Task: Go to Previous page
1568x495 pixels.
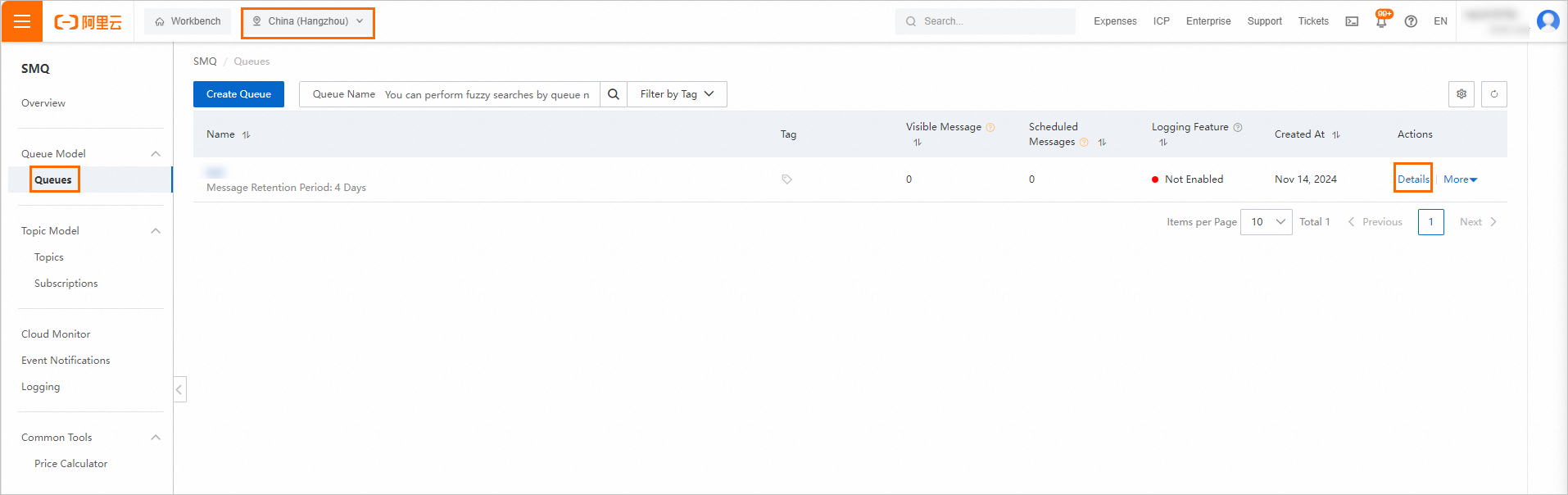Action: [1375, 222]
